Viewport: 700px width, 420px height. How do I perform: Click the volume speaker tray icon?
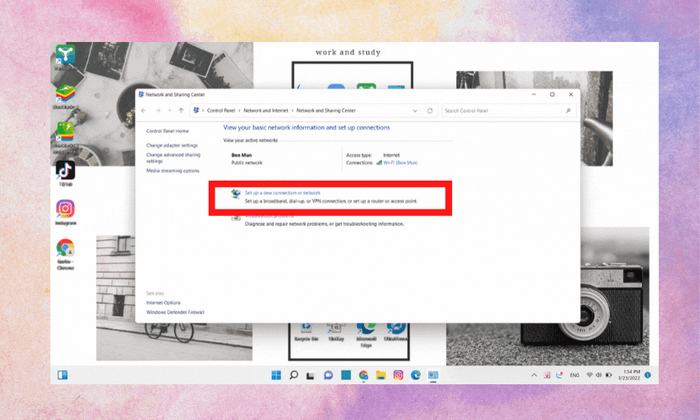[x=599, y=375]
